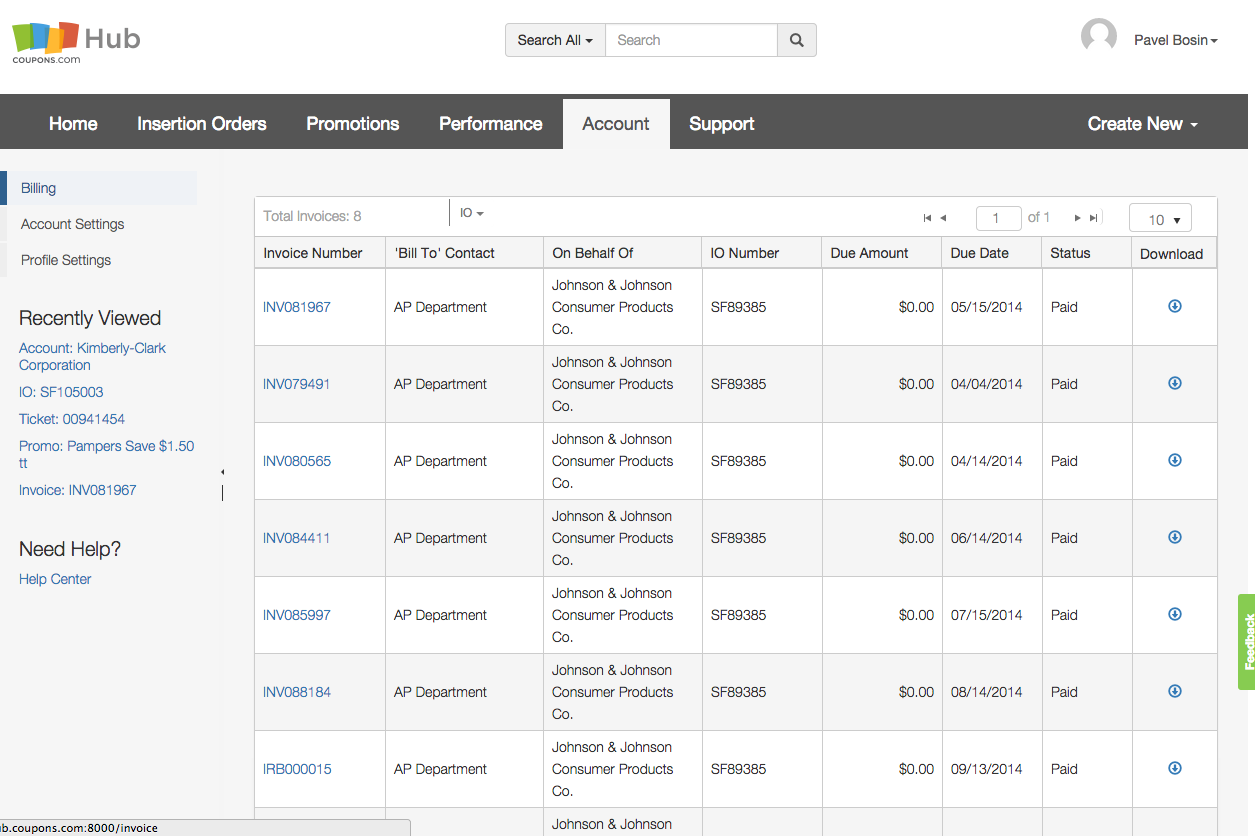1255x836 pixels.
Task: Click the user avatar icon
Action: click(1099, 37)
